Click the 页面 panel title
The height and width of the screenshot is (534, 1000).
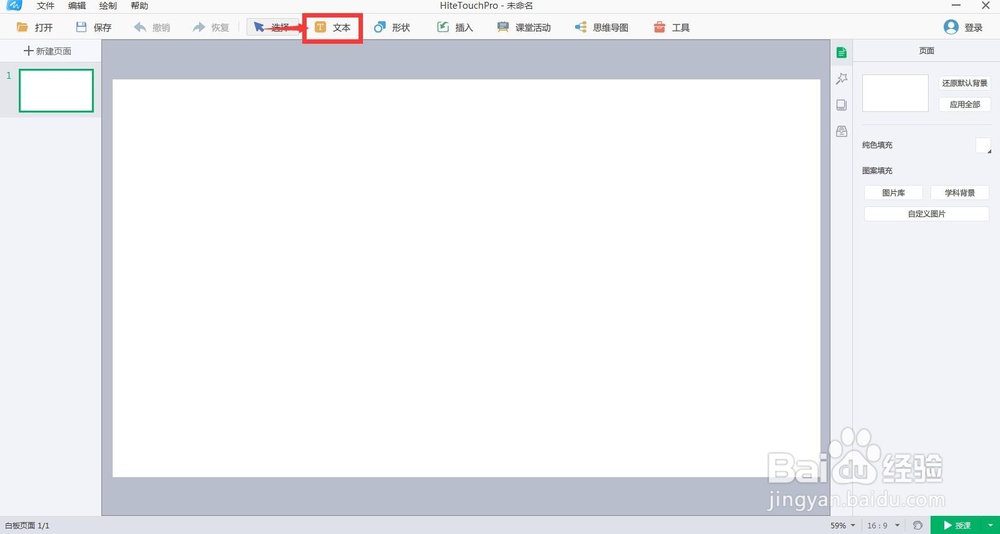(927, 51)
